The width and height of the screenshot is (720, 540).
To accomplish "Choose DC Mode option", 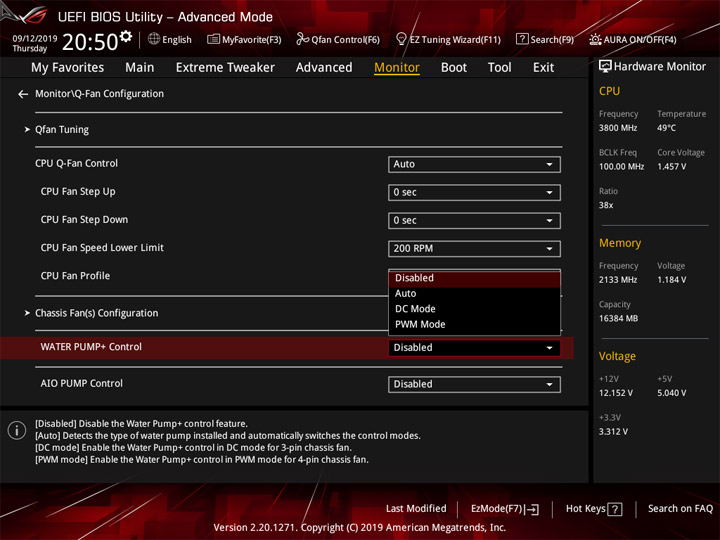I will [x=474, y=309].
